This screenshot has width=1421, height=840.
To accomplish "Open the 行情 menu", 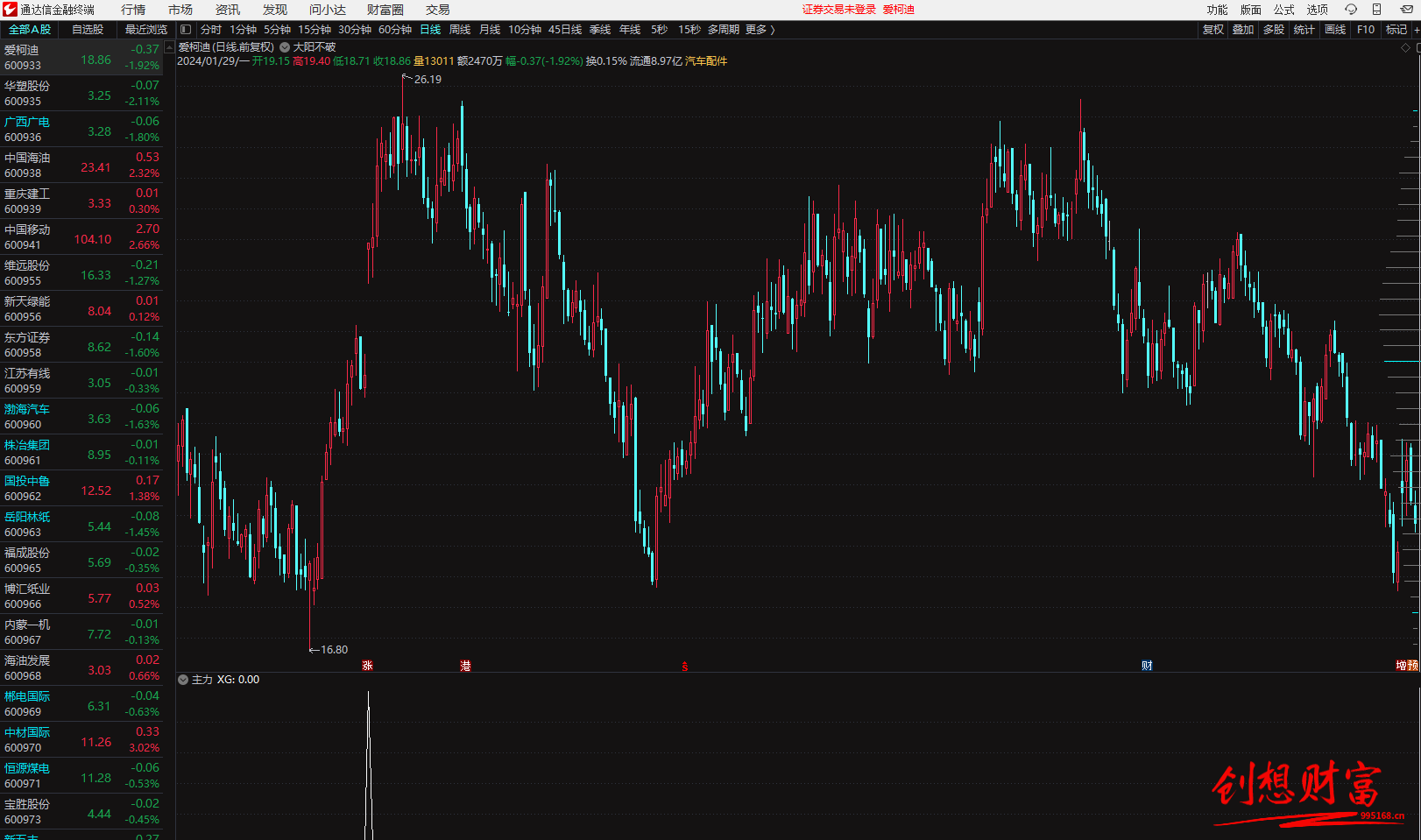I will [133, 10].
